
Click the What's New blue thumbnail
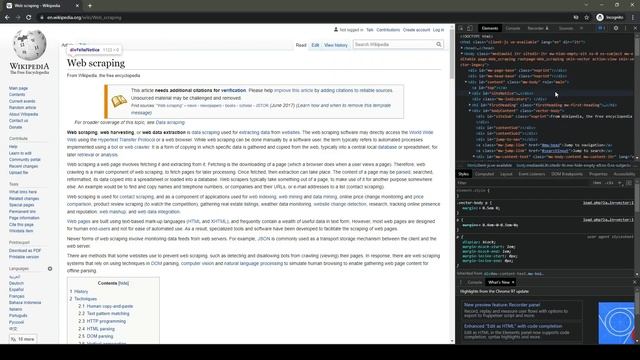[616, 323]
